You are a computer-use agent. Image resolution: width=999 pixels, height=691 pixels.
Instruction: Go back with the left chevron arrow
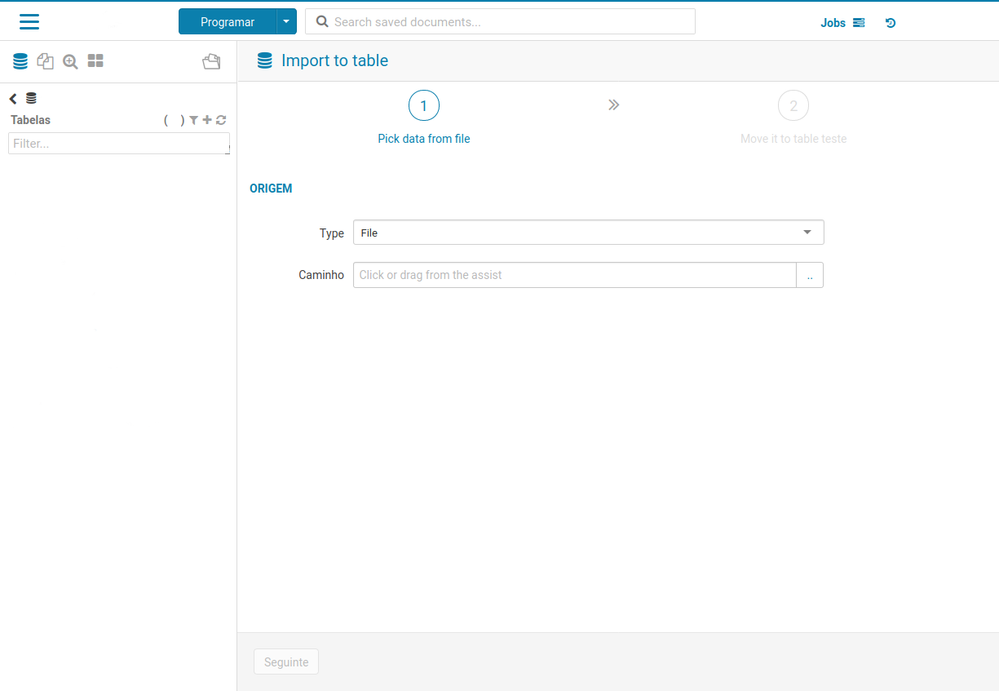(x=13, y=99)
